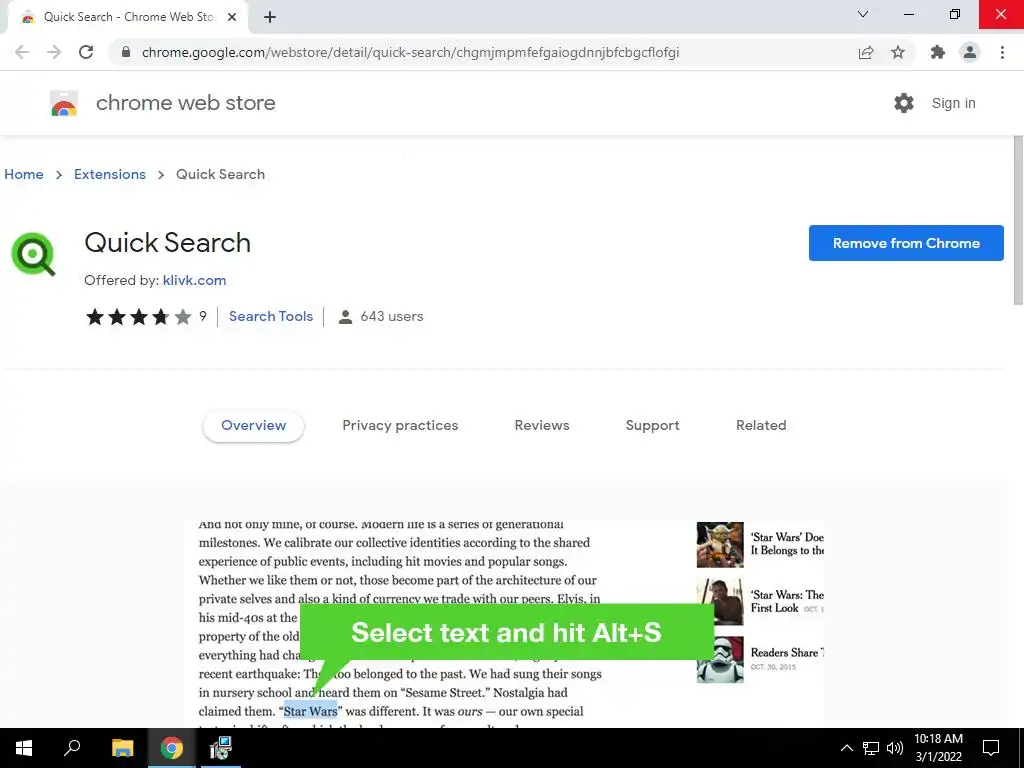Open taskbar search magnifier

pos(72,748)
